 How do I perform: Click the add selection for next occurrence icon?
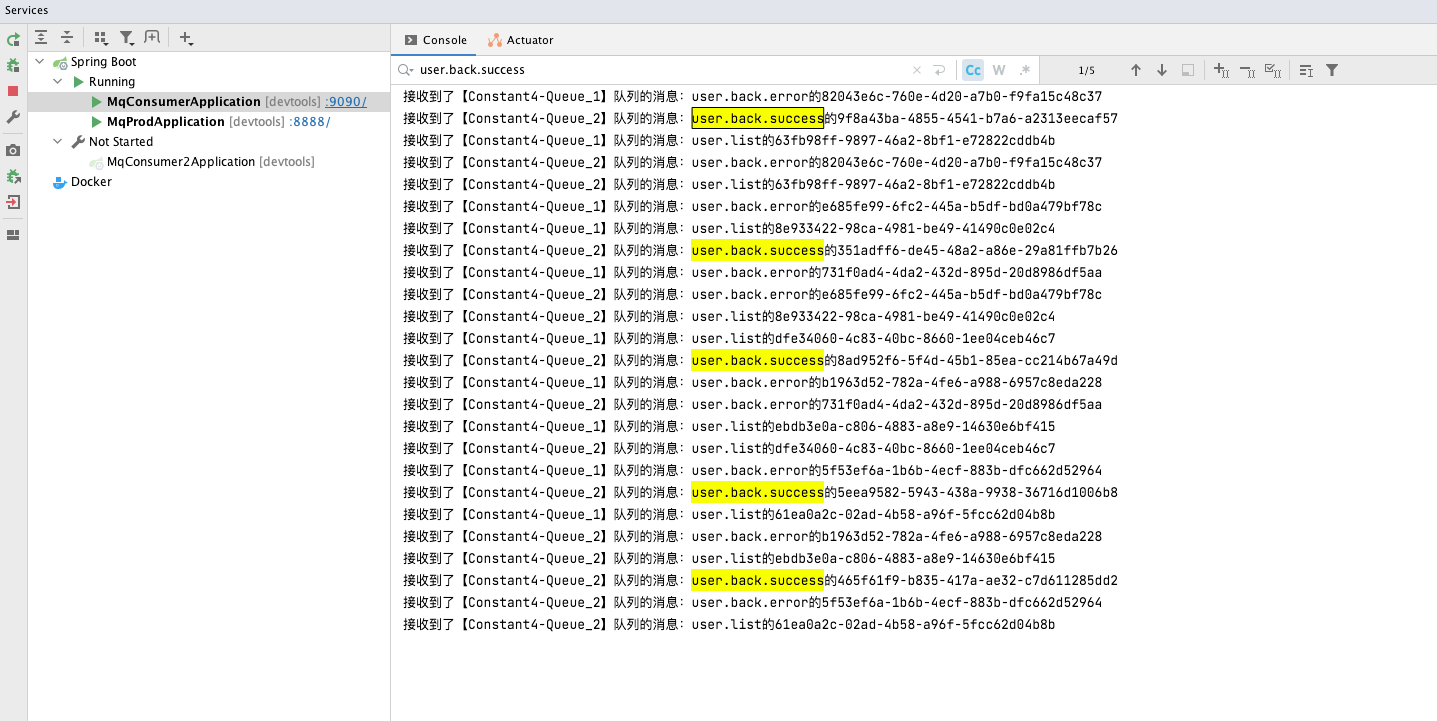click(x=1221, y=70)
